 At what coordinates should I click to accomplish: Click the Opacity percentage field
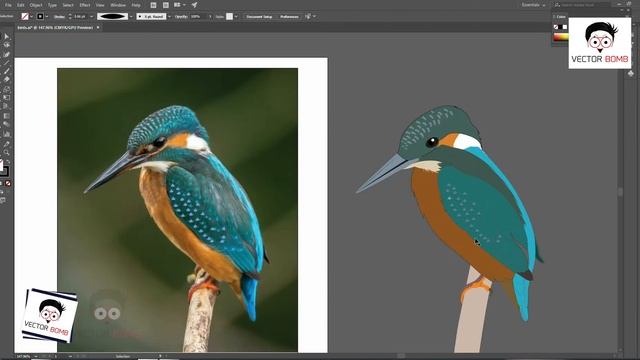198,17
